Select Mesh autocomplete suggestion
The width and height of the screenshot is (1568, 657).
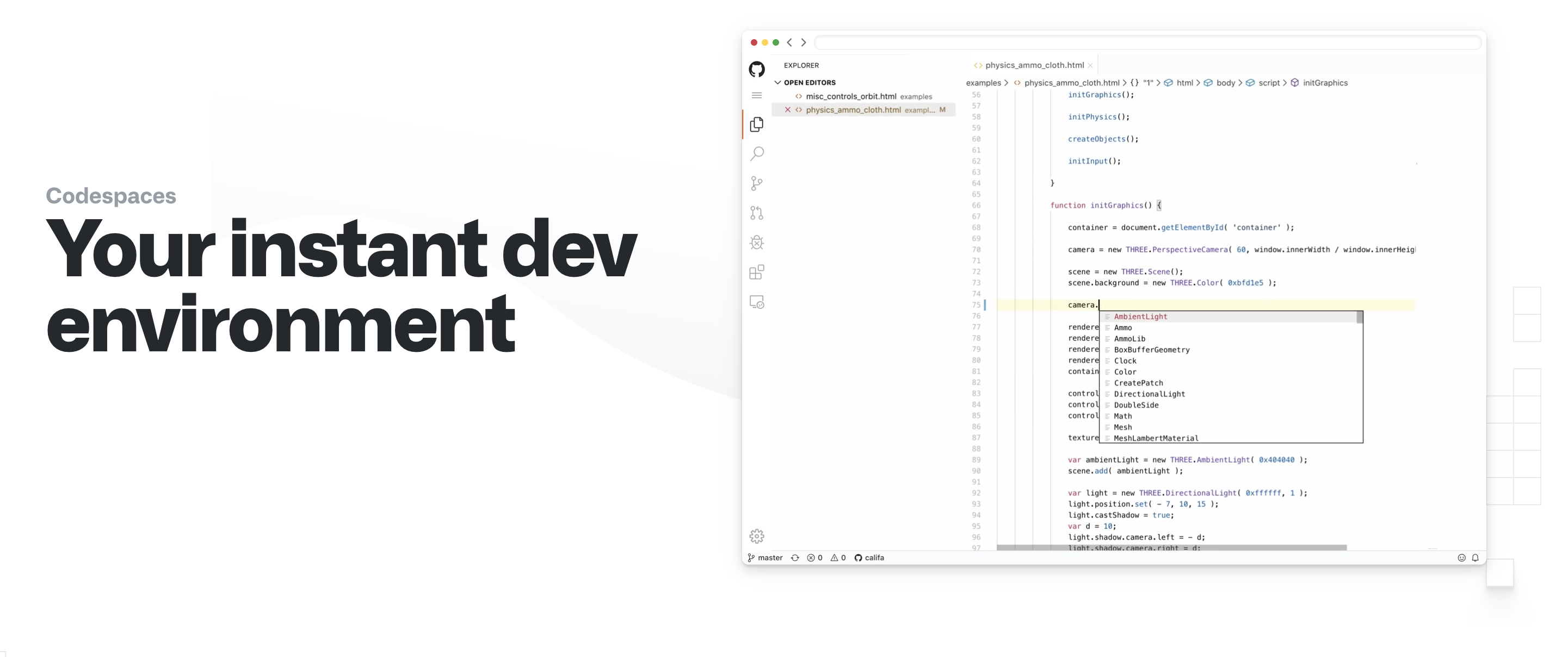pos(1229,427)
